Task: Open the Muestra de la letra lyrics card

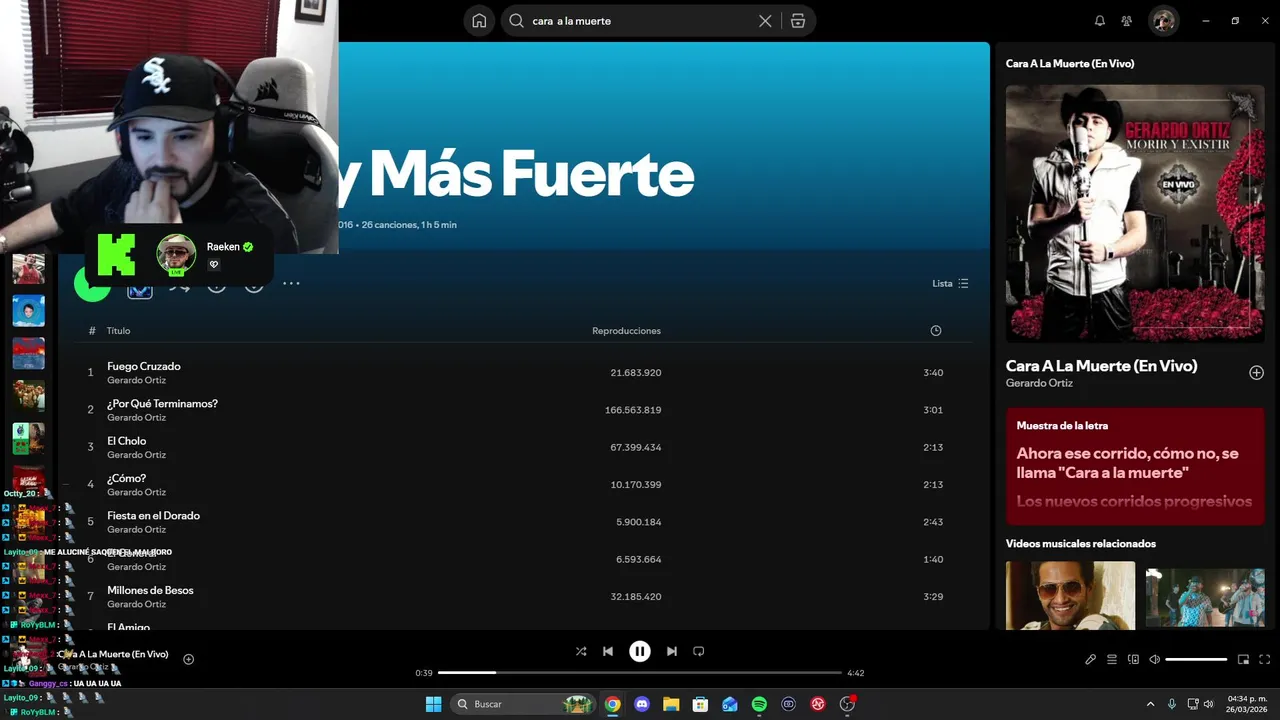Action: (1135, 466)
